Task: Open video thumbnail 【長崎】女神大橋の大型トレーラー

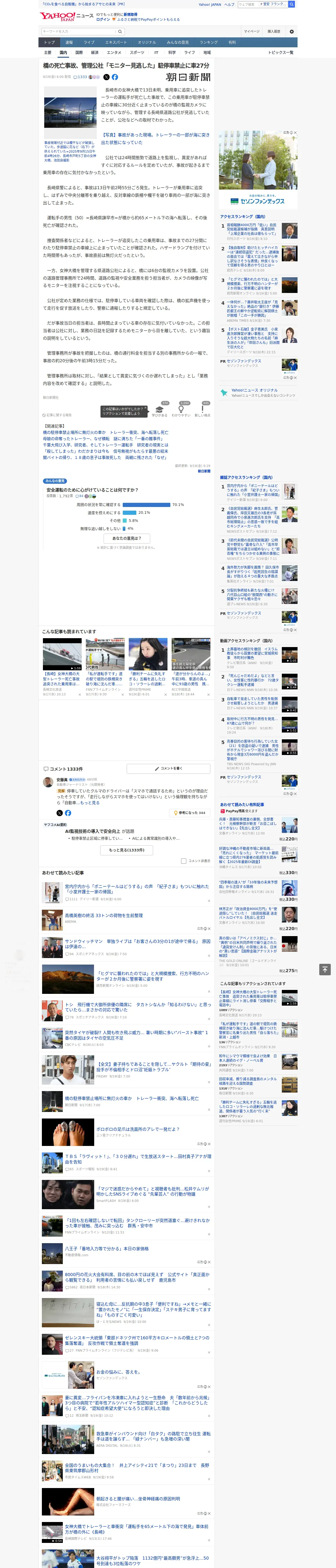Action: coord(62,654)
